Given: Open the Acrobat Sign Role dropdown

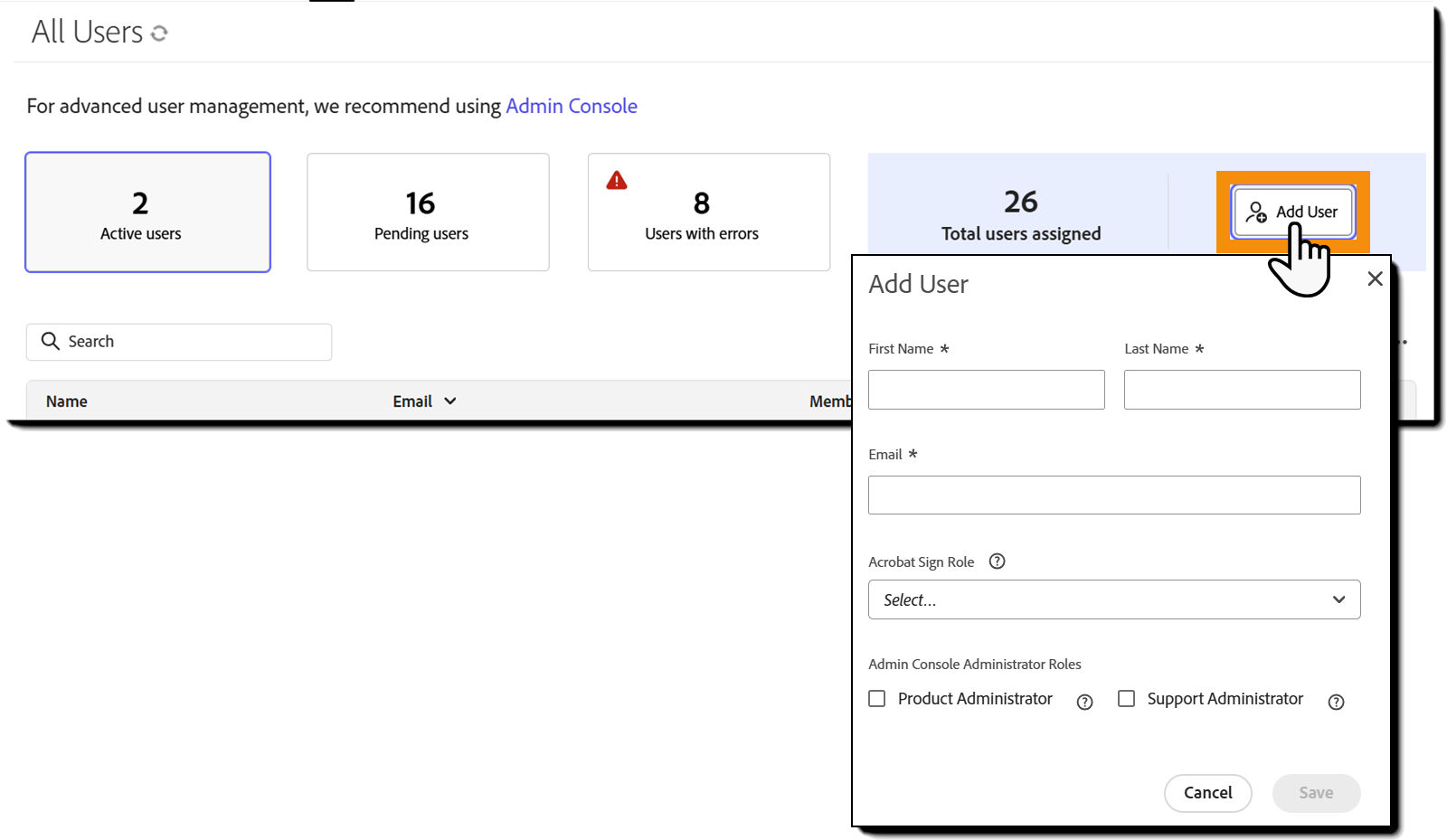Looking at the screenshot, I should [1113, 599].
